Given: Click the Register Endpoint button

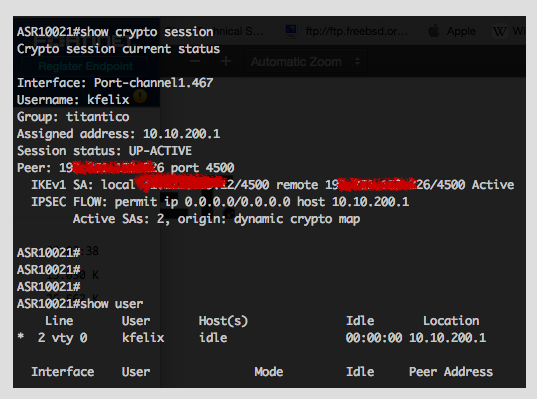Looking at the screenshot, I should coord(85,66).
